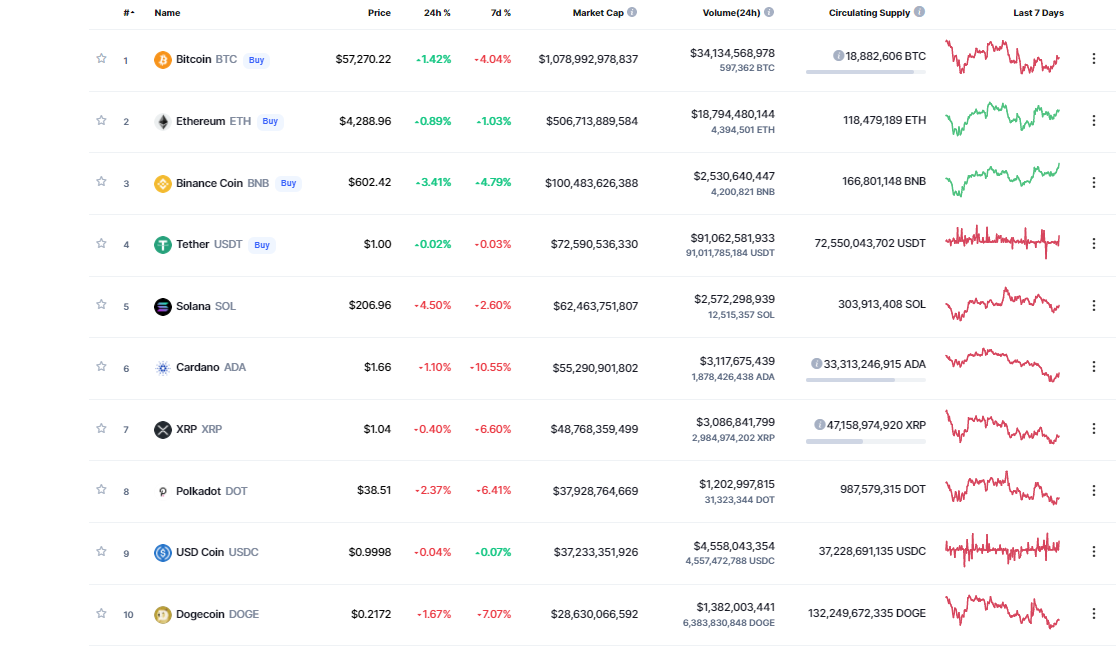Sort the table by Name column
This screenshot has height=648, width=1117.
(167, 13)
